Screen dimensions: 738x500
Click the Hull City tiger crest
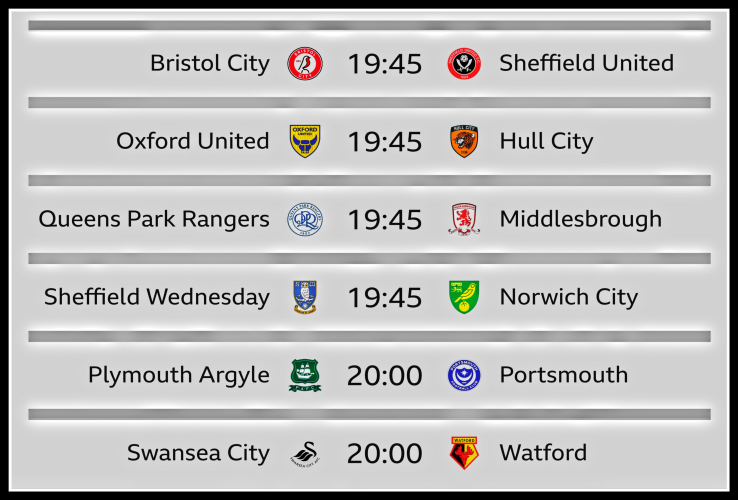[x=464, y=141]
